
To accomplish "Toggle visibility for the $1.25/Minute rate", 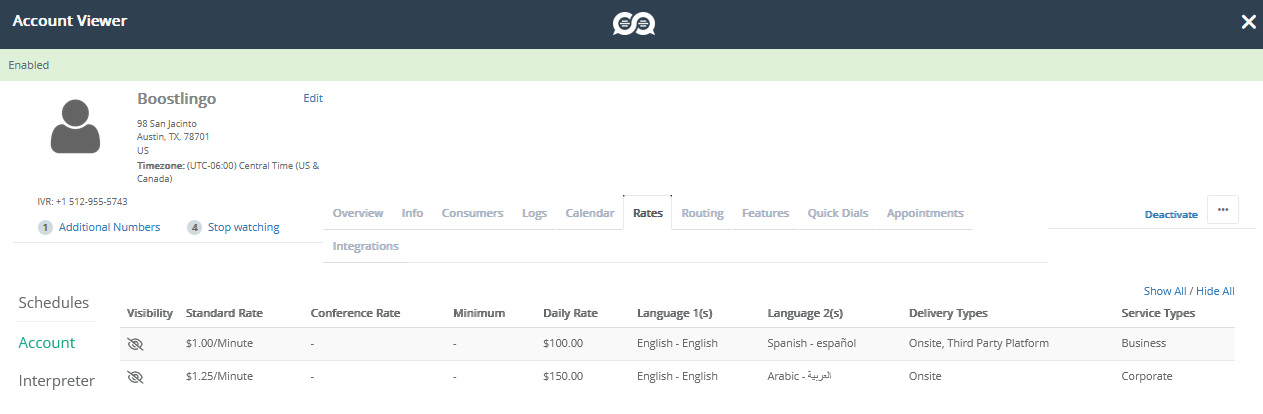I will (136, 377).
